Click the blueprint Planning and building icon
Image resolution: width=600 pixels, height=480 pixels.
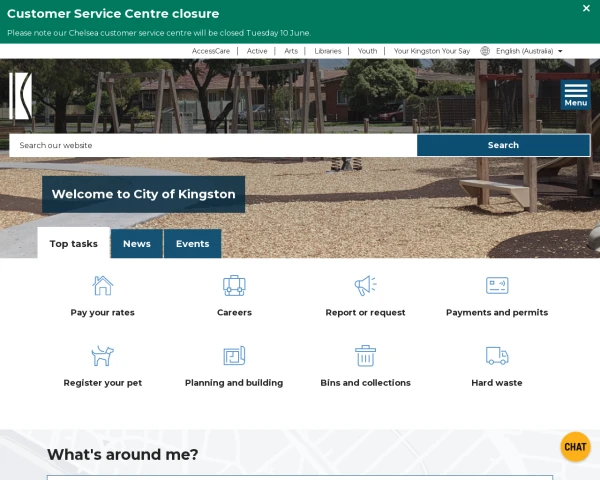(234, 356)
